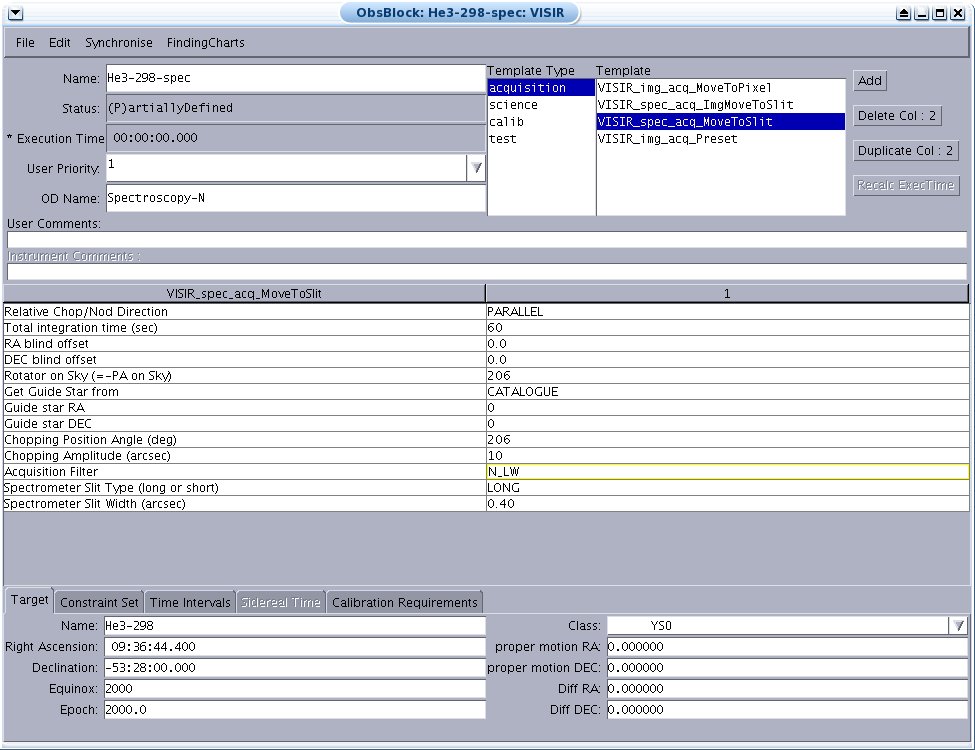The image size is (975, 750).
Task: Select VISIR_spec_acq_ImgMoveToSlit template
Action: coord(721,104)
